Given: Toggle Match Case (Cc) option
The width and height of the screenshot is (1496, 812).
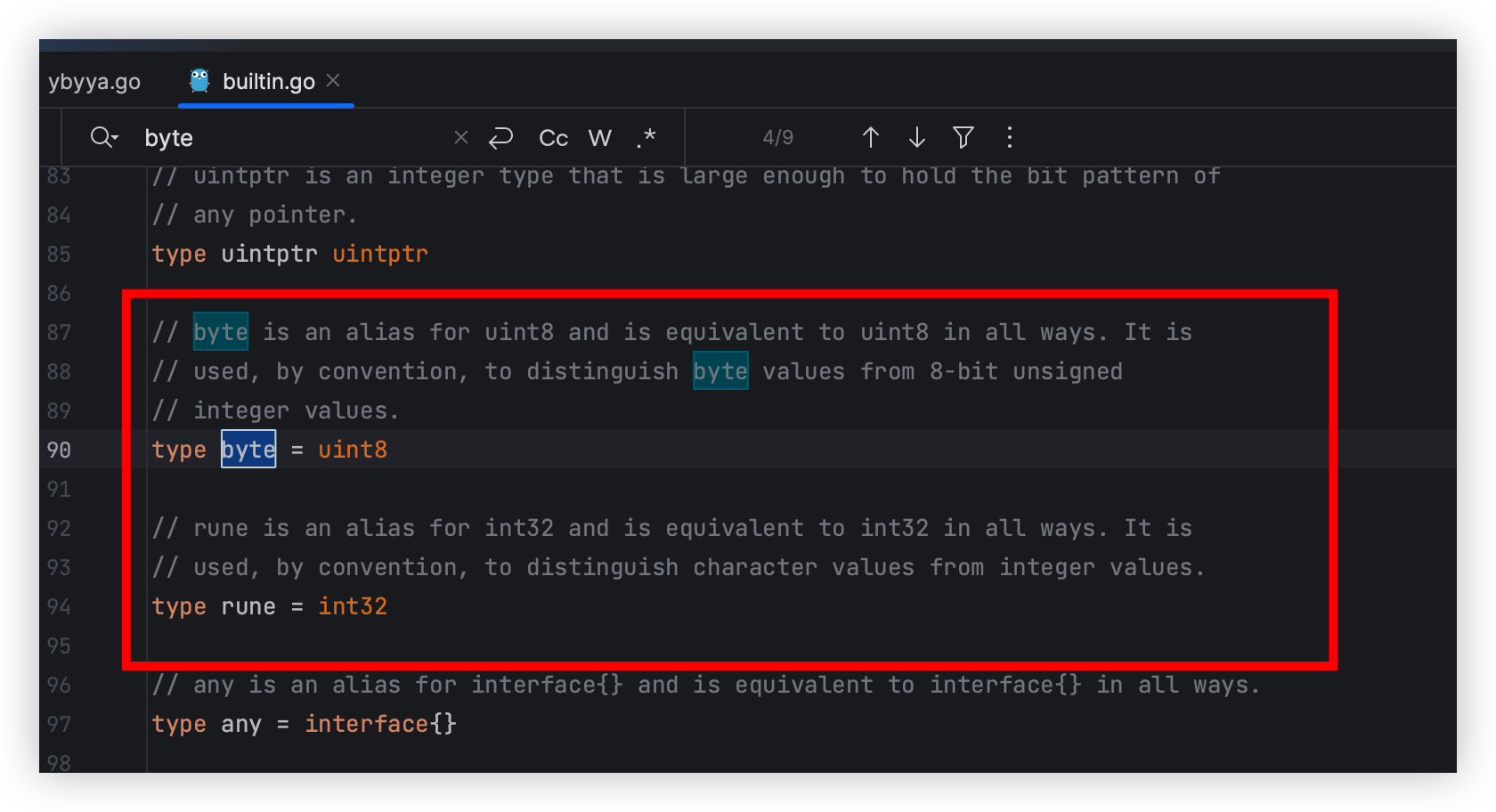Looking at the screenshot, I should pos(553,138).
